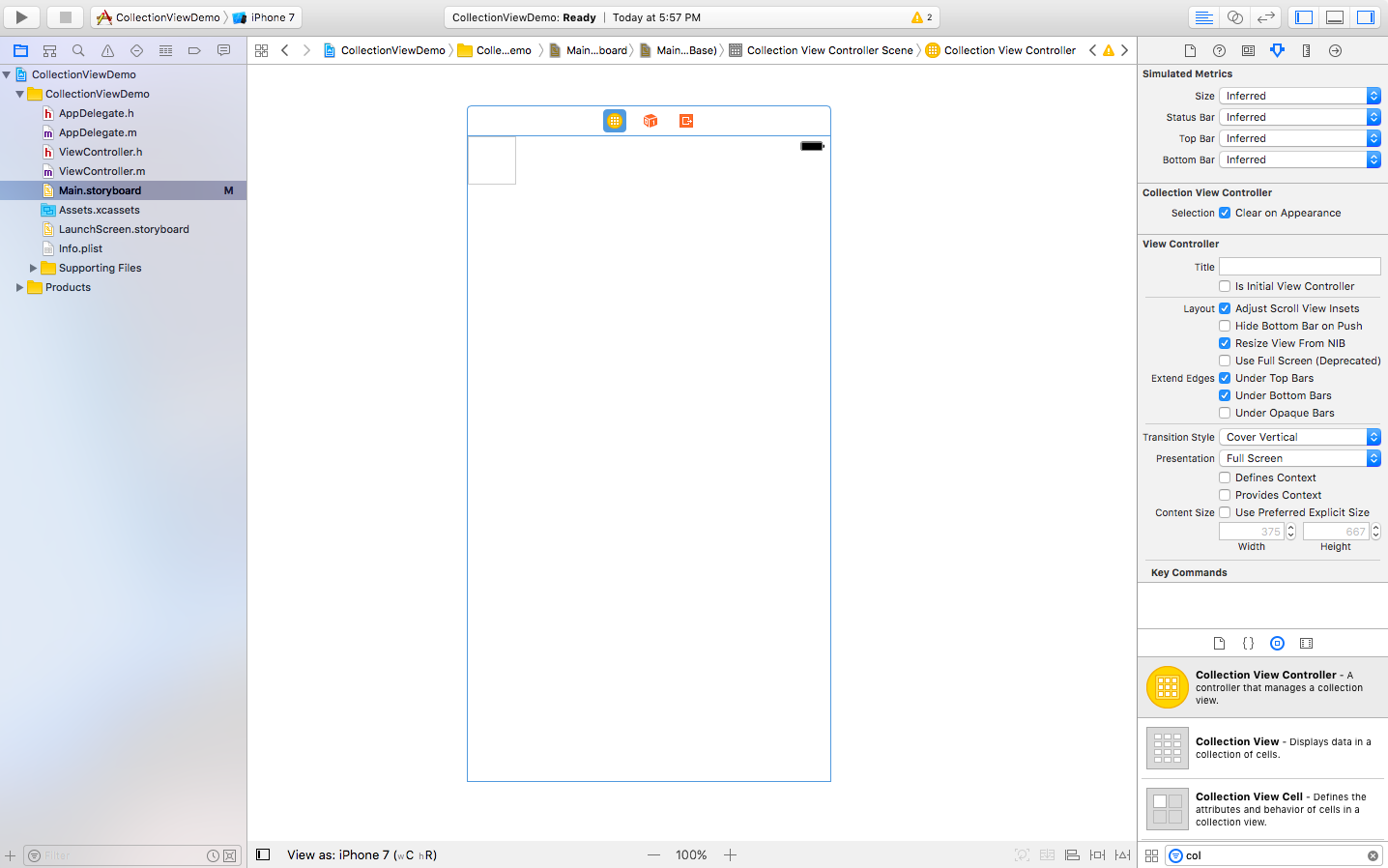1388x868 pixels.
Task: Switch to the Quick Help inspector tab
Action: click(1219, 50)
